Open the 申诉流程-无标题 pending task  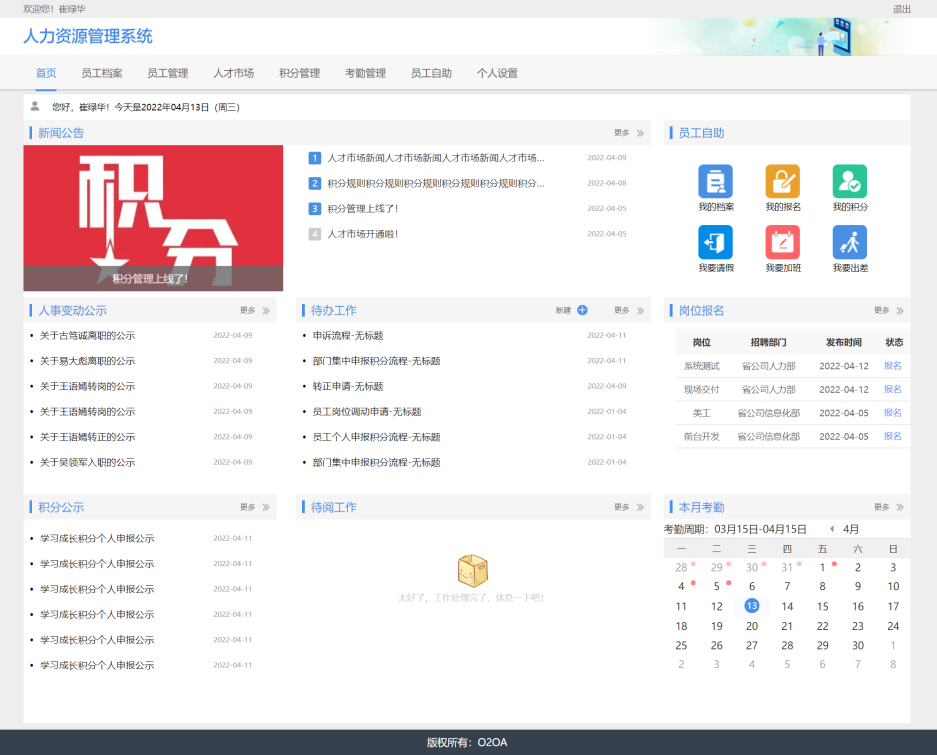click(348, 336)
